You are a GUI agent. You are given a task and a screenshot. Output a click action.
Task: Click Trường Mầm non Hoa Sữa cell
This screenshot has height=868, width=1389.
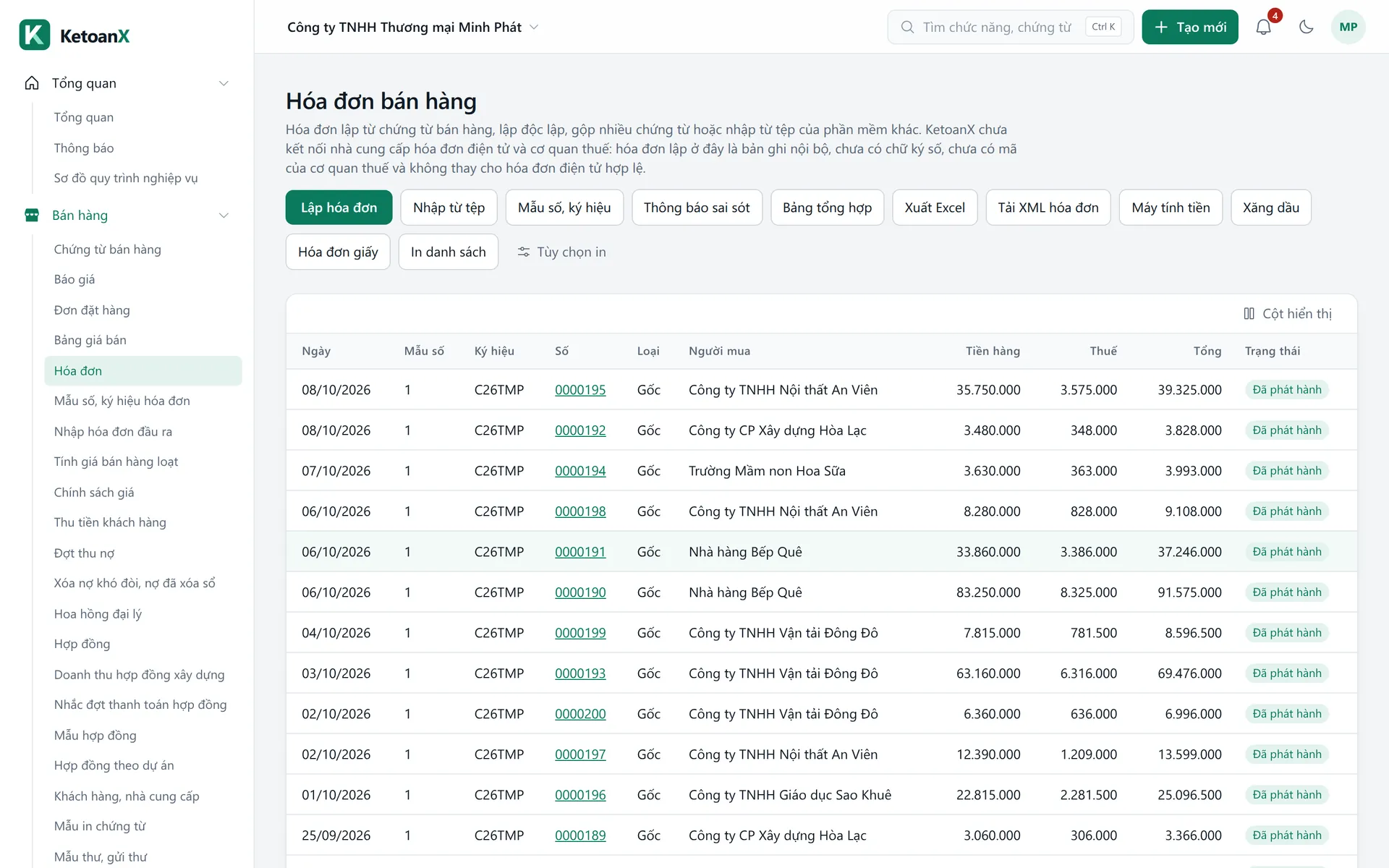(x=767, y=471)
